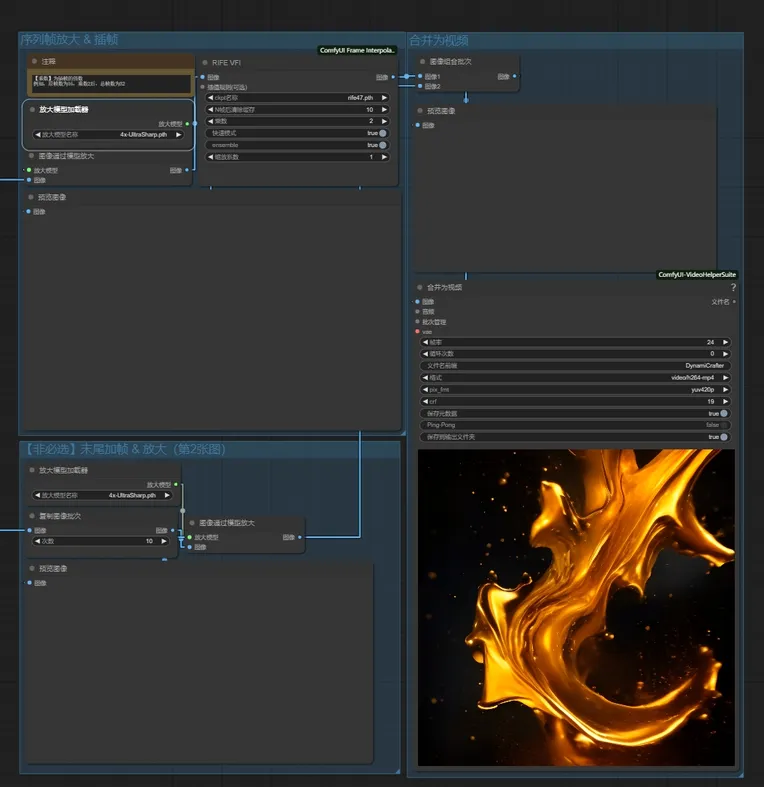764x787 pixels.
Task: Click the vae red input socket
Action: (x=417, y=331)
